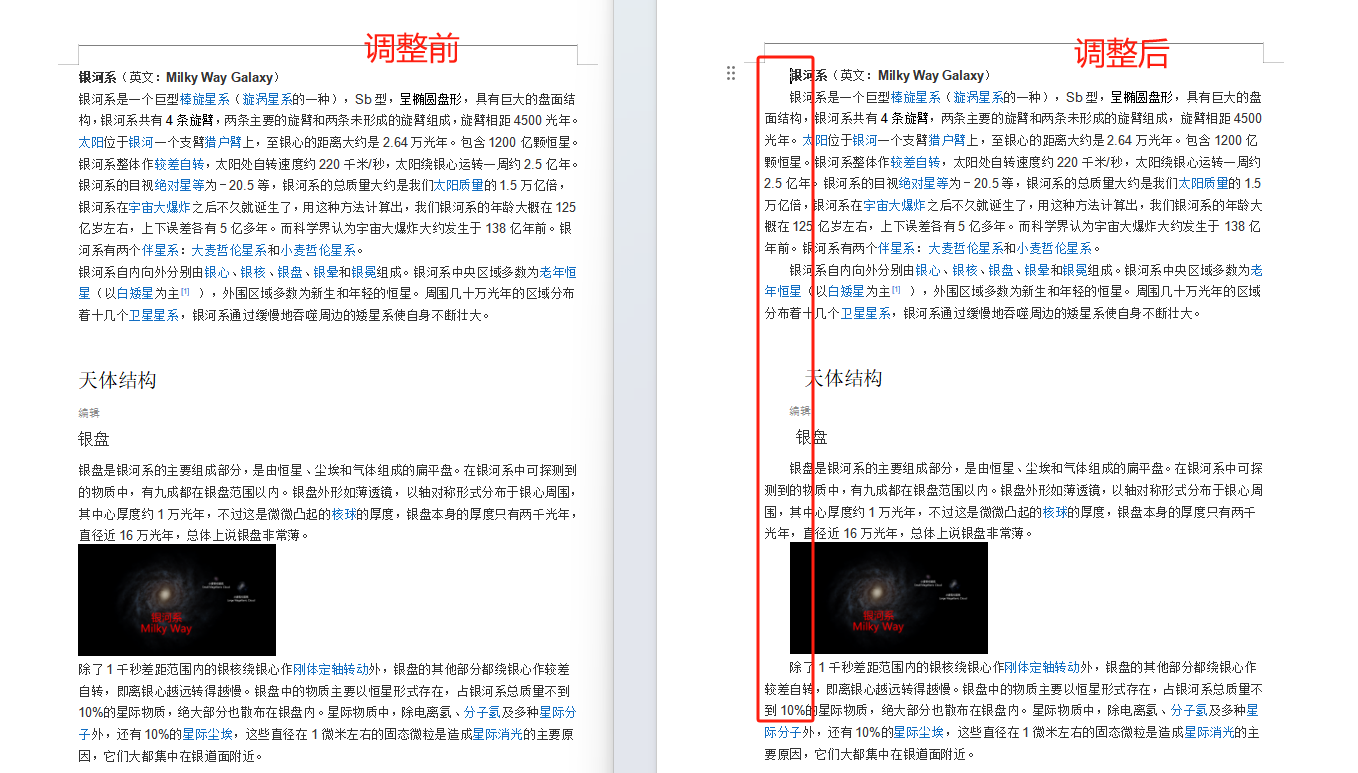1358x773 pixels.
Task: Follow the 星际消光 link in left page
Action: pyautogui.click(x=497, y=734)
